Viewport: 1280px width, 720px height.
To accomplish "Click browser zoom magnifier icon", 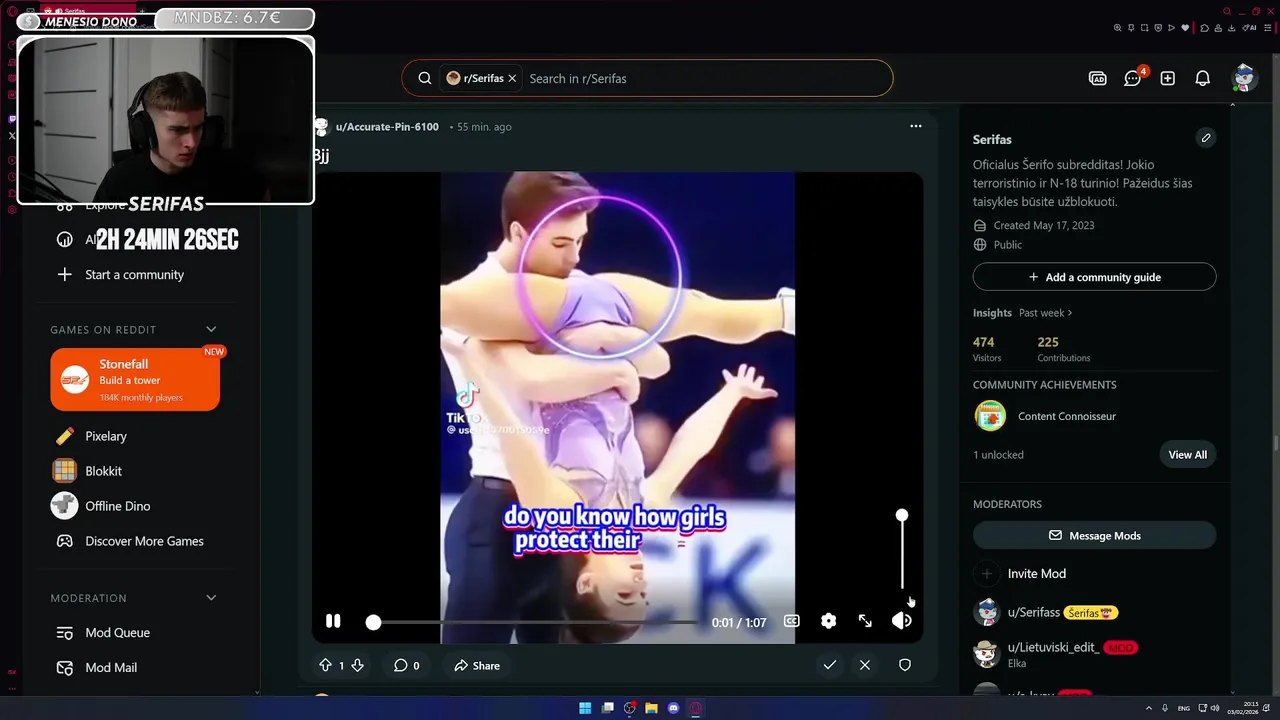I will 1117,28.
